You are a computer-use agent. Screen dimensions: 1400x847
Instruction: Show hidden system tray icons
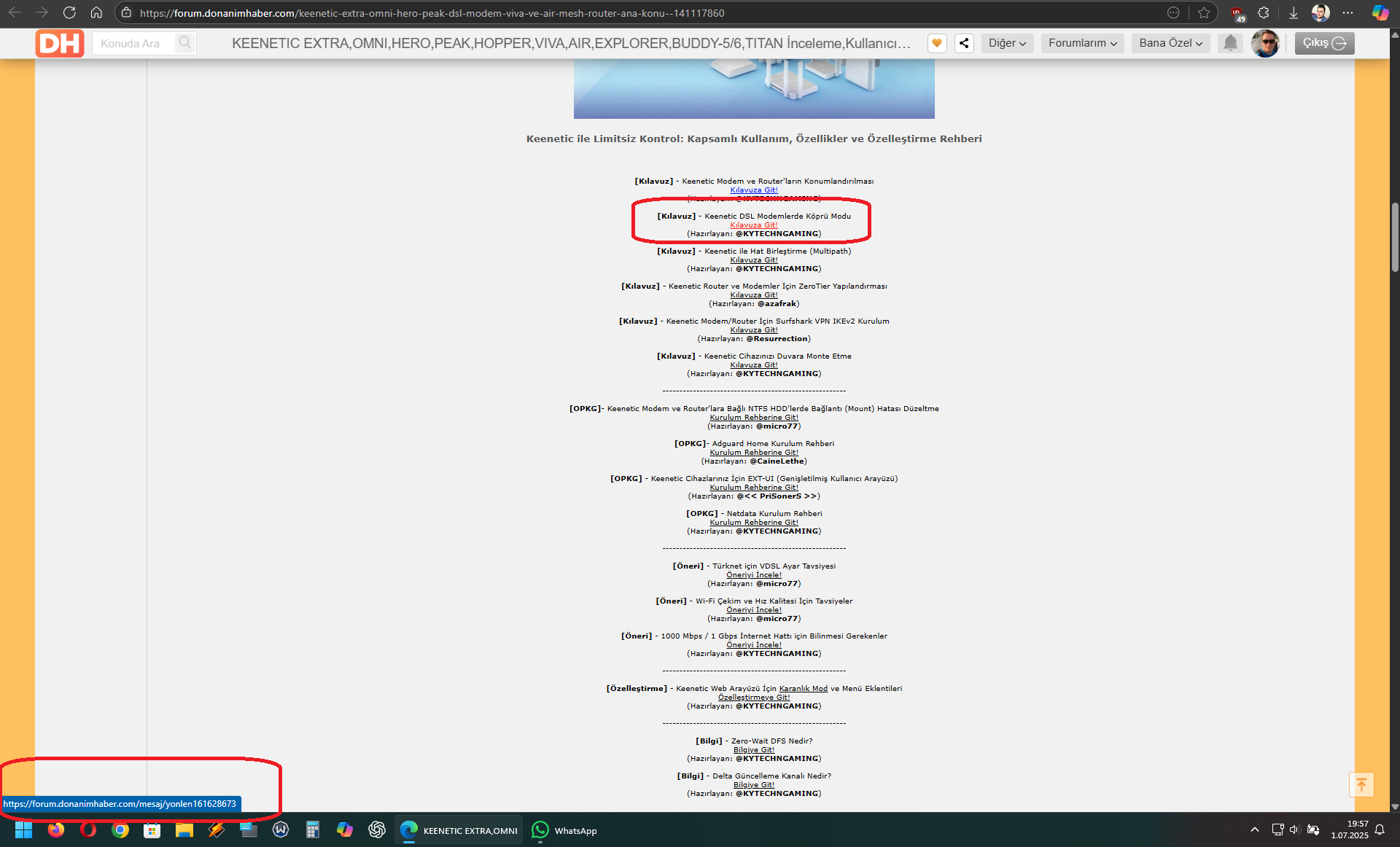pos(1254,830)
